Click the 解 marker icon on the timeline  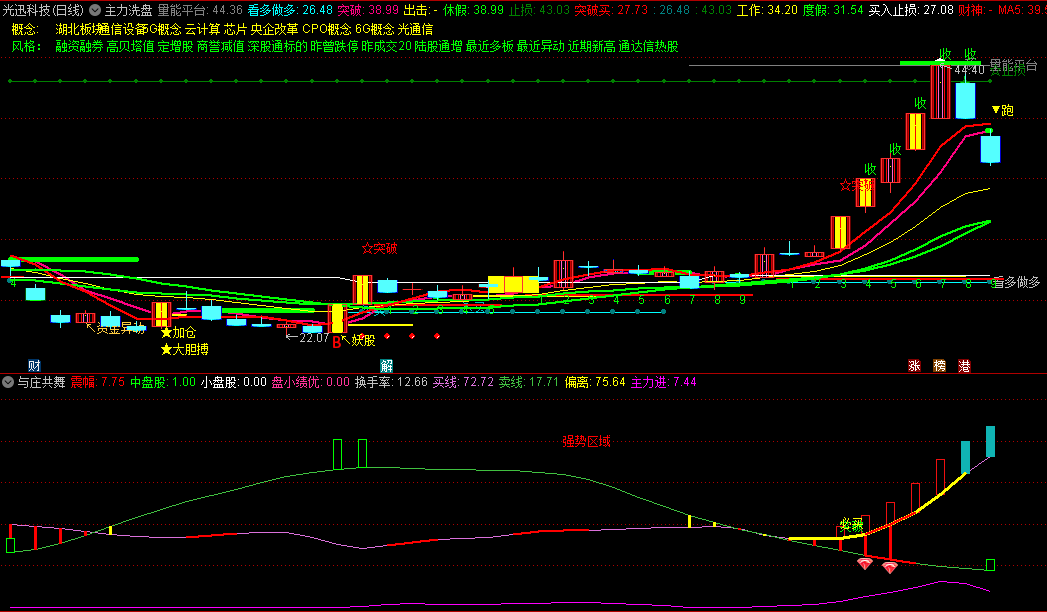[x=387, y=365]
